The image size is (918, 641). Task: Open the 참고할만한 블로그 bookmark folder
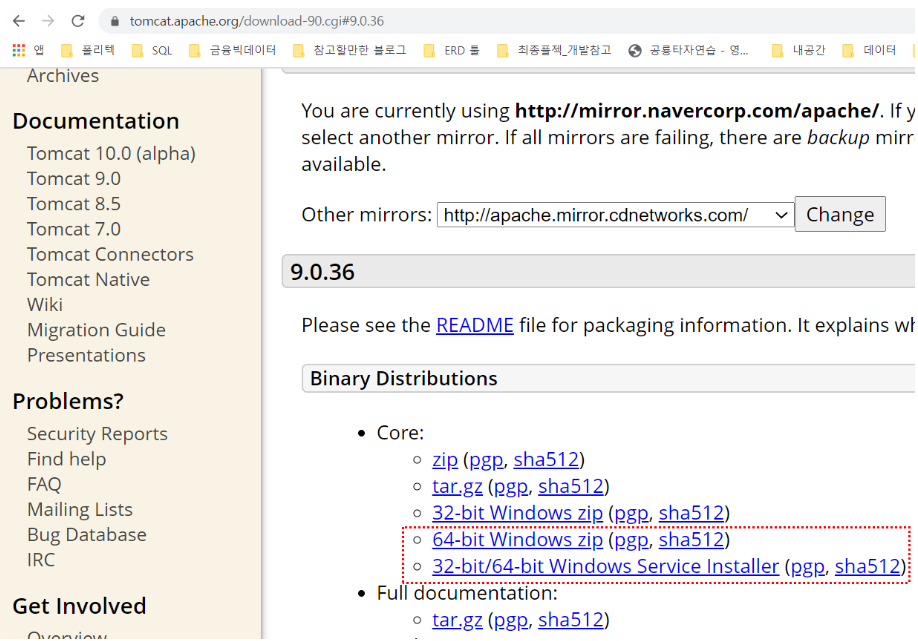pos(350,50)
